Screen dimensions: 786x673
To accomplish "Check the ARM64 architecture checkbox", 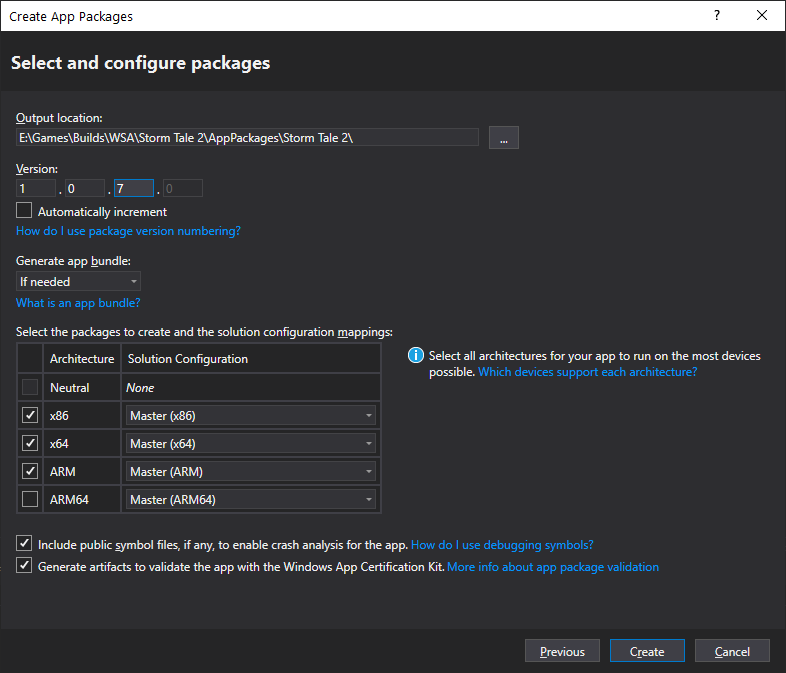I will (x=30, y=499).
